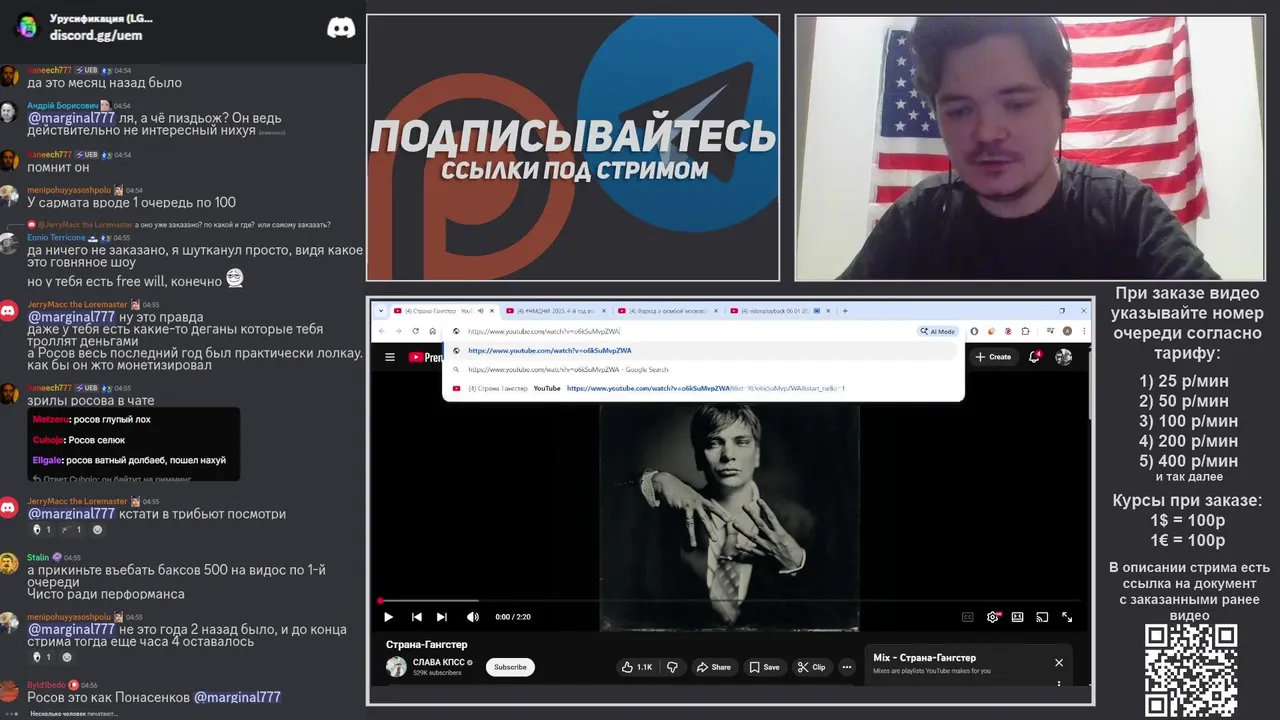Image resolution: width=1280 pixels, height=720 pixels.
Task: Like the video with 1.1K likes
Action: pos(637,667)
